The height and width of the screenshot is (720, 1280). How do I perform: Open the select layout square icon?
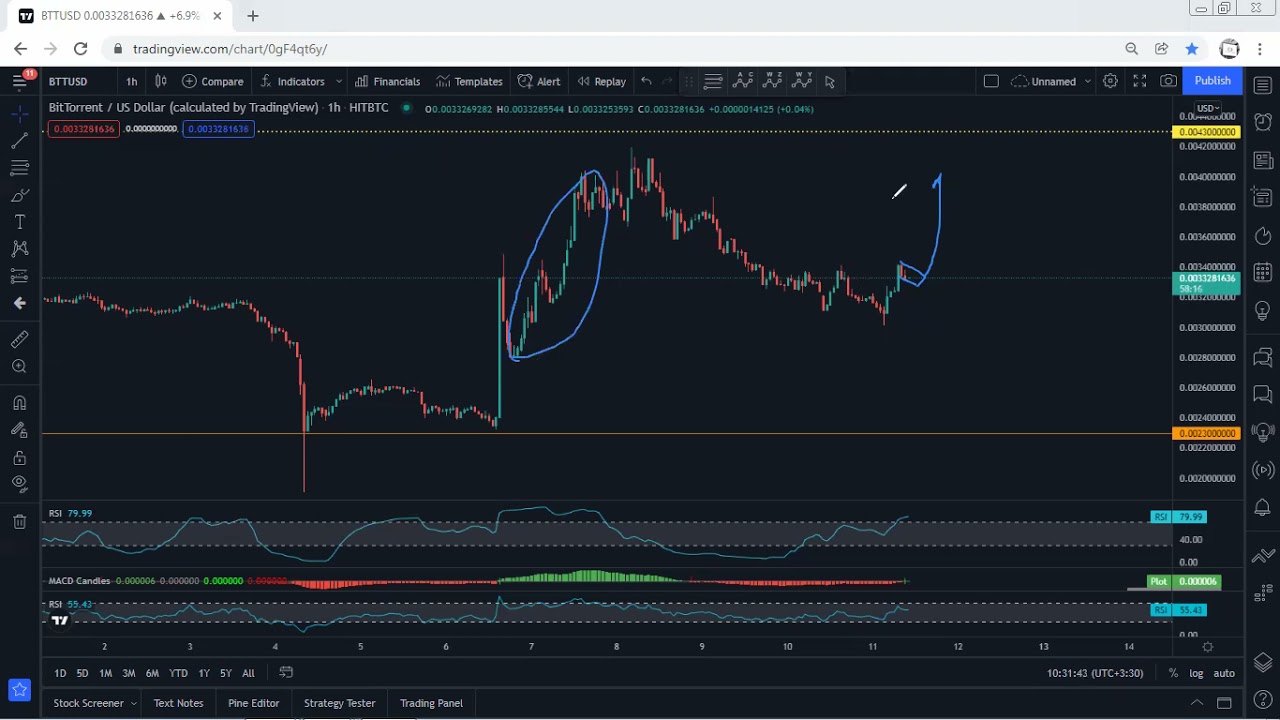(x=991, y=81)
